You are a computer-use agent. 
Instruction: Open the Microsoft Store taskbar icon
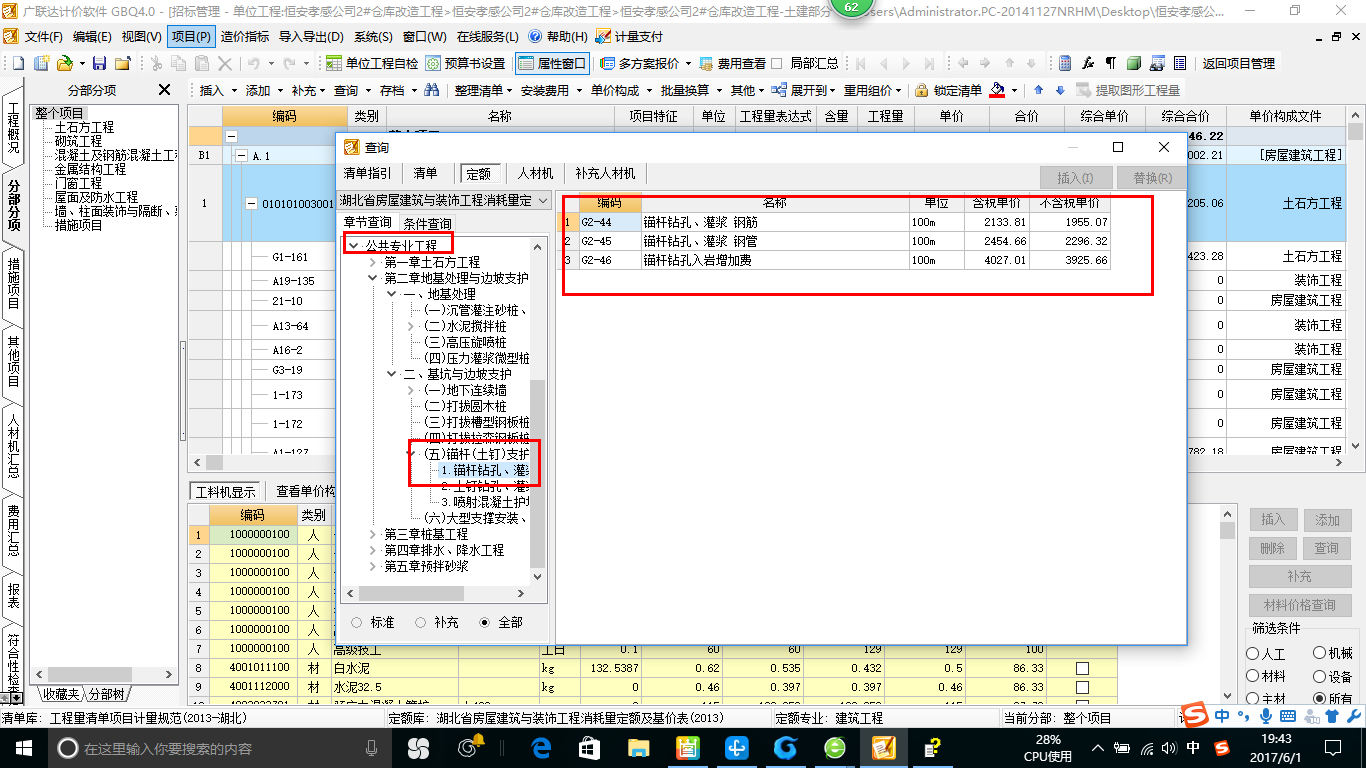pos(589,747)
